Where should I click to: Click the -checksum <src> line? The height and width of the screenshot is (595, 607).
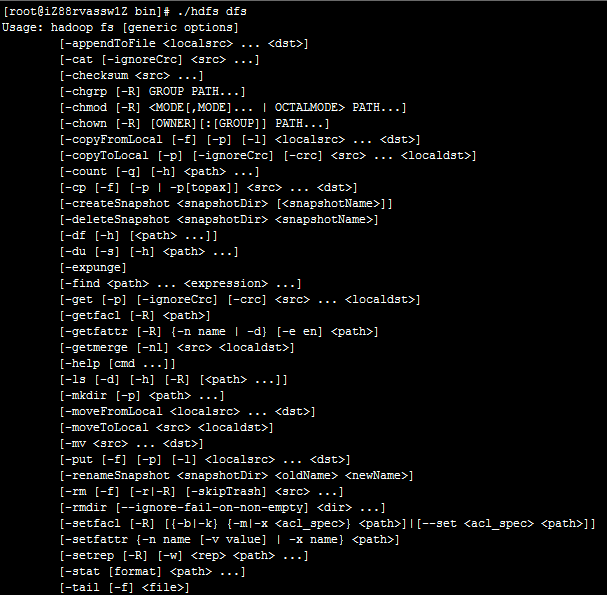(132, 75)
